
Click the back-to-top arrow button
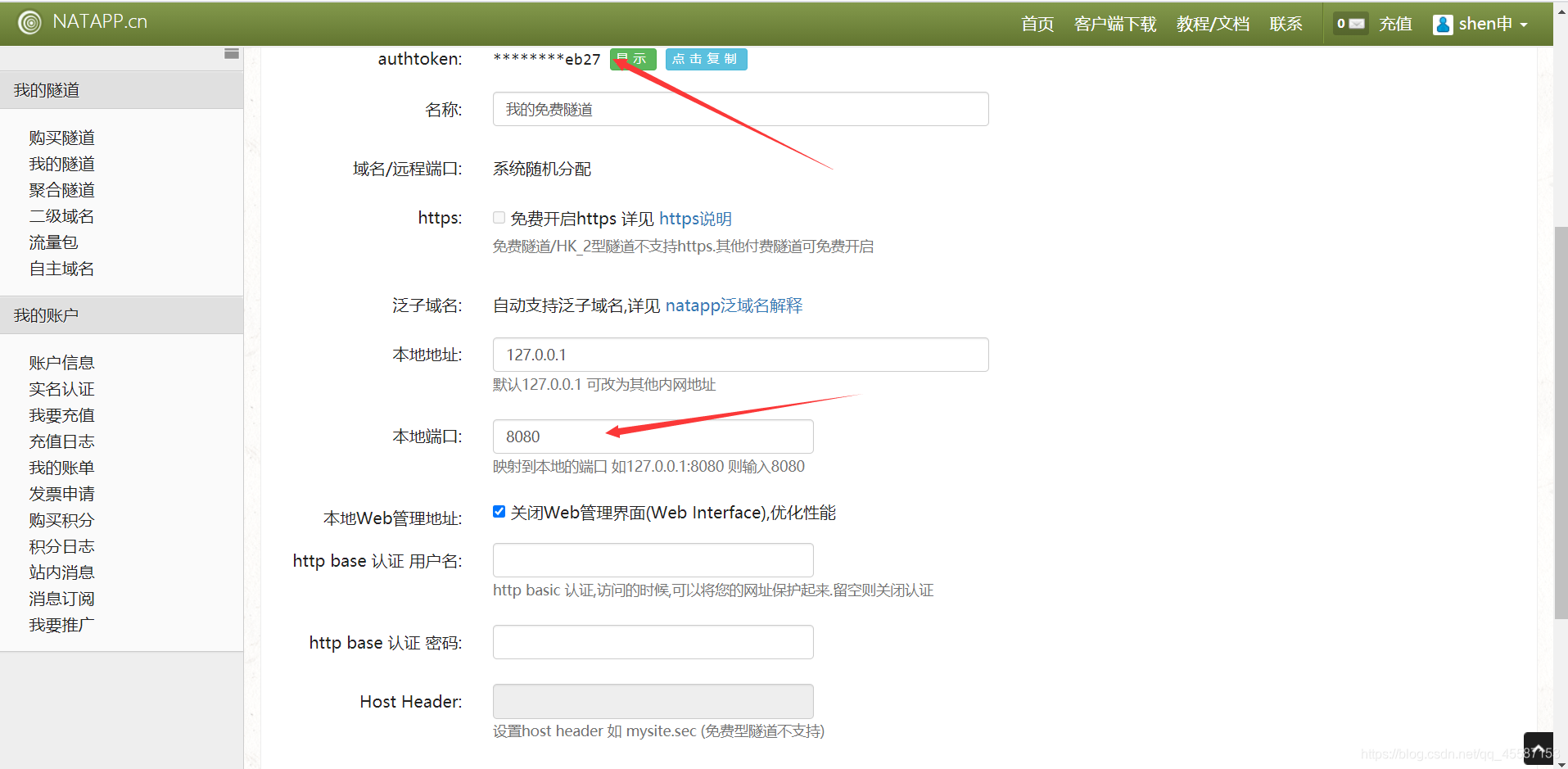[1538, 749]
